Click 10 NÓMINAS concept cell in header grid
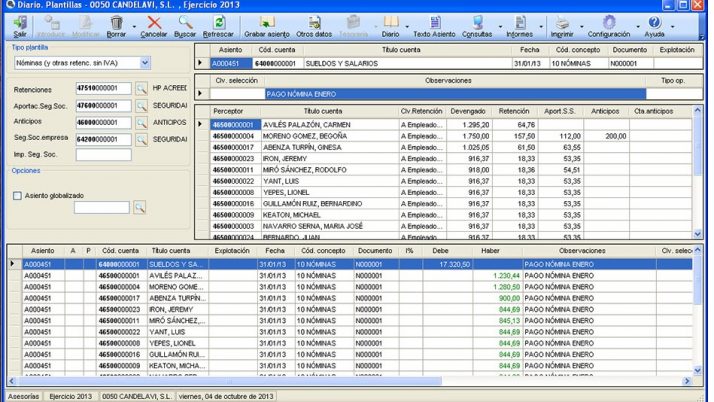 click(x=579, y=64)
